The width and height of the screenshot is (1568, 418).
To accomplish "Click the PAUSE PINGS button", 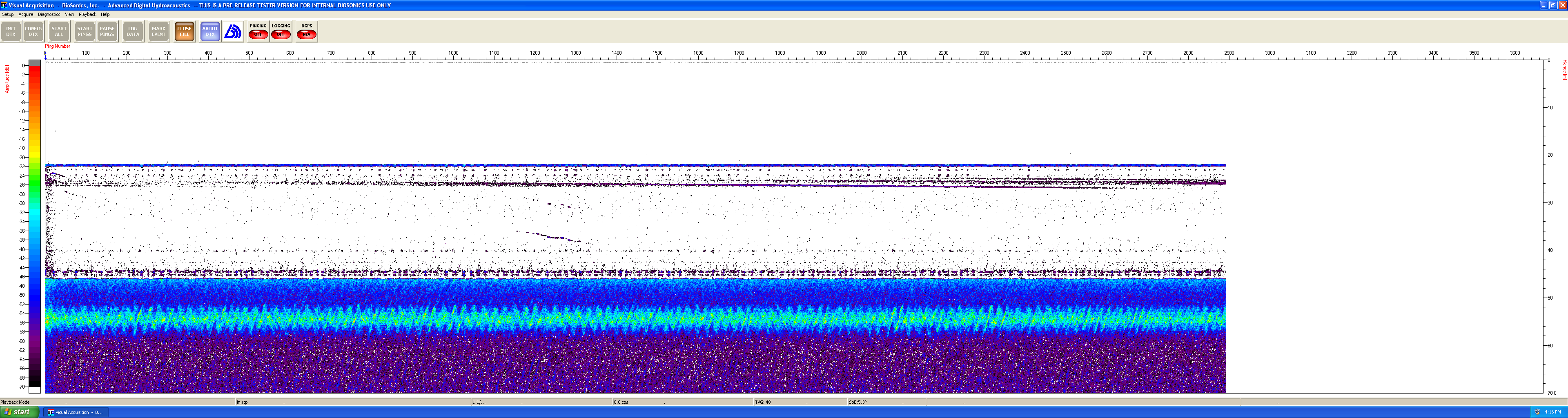I will (107, 32).
